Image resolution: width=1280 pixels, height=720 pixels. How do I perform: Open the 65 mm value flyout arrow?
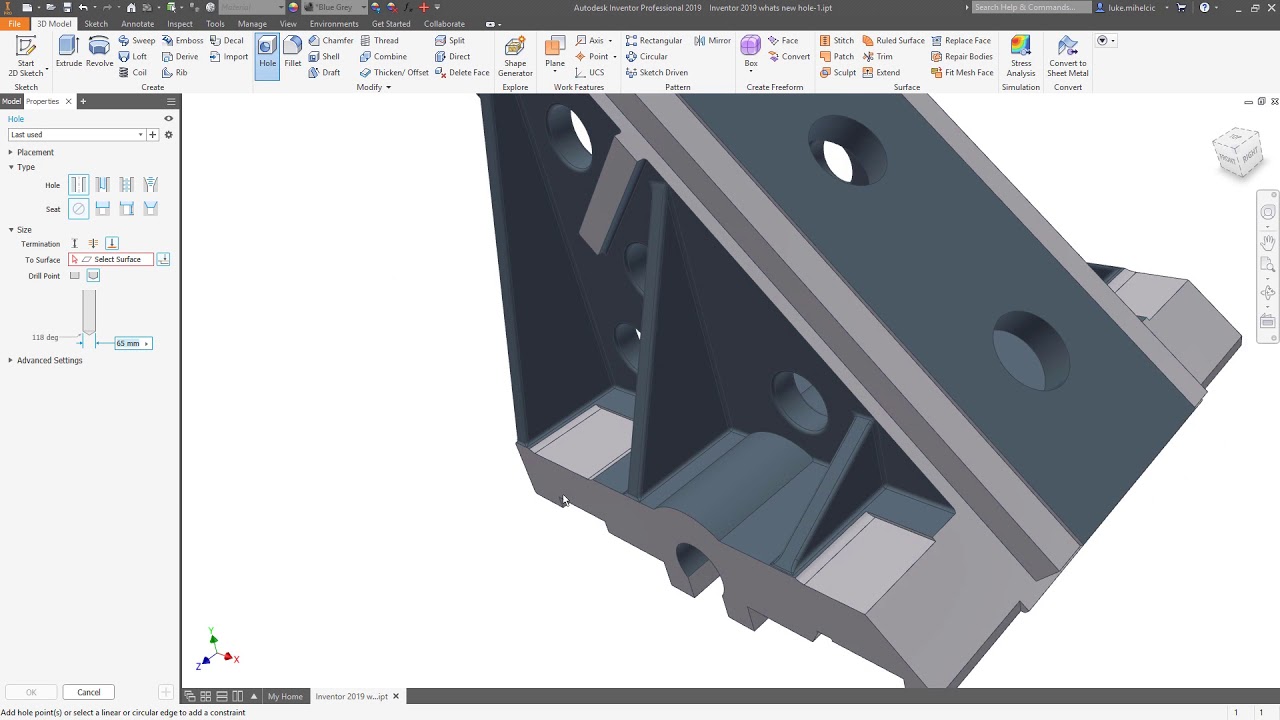pos(147,343)
